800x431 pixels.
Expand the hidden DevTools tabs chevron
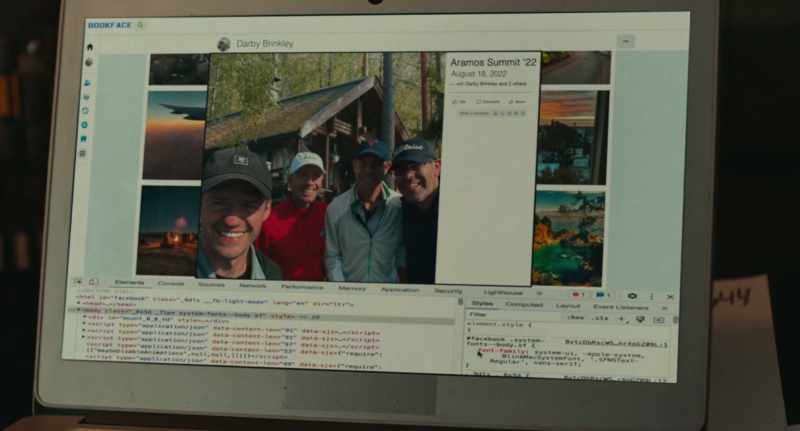(539, 294)
